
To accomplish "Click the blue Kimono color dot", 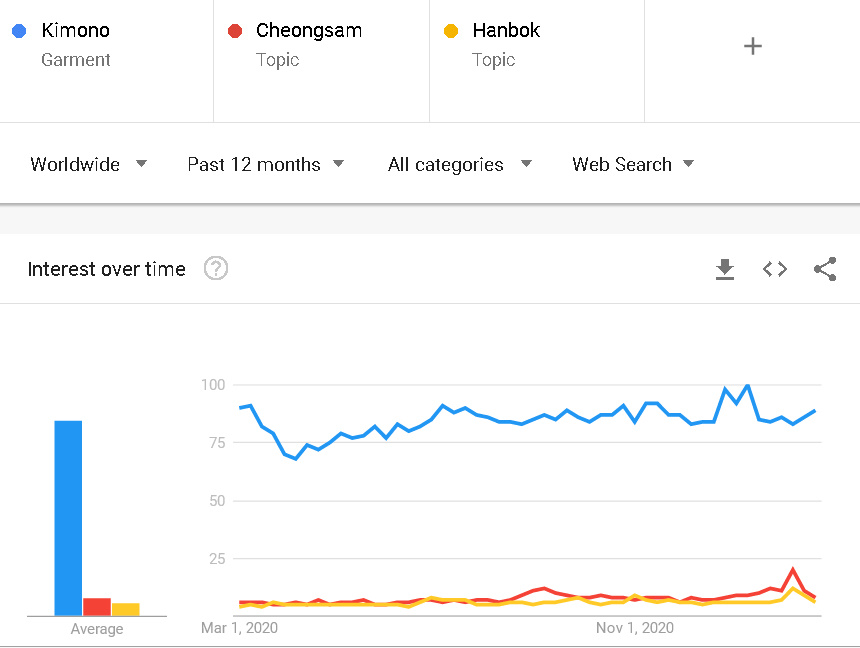I will [19, 31].
